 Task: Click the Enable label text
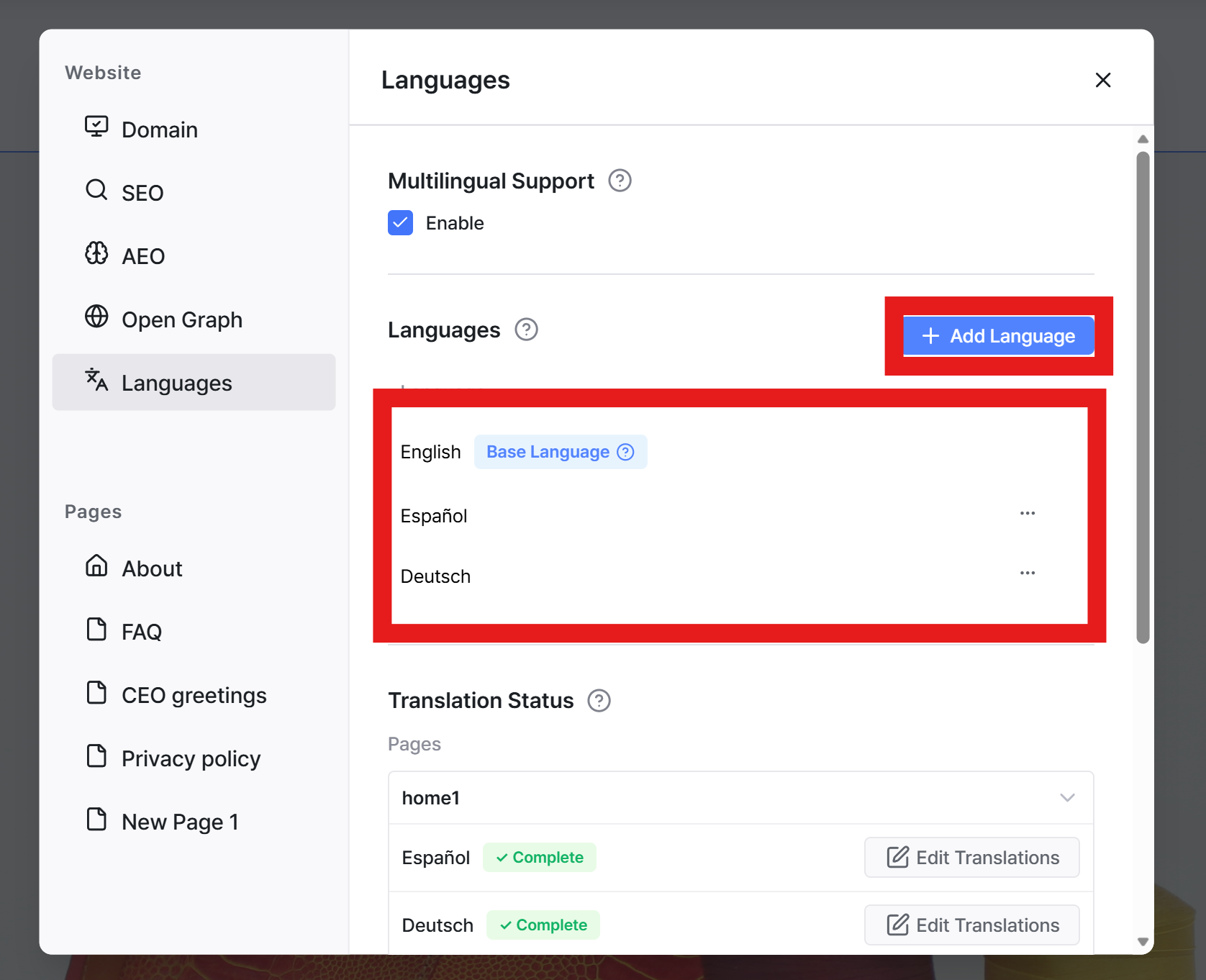pos(455,223)
